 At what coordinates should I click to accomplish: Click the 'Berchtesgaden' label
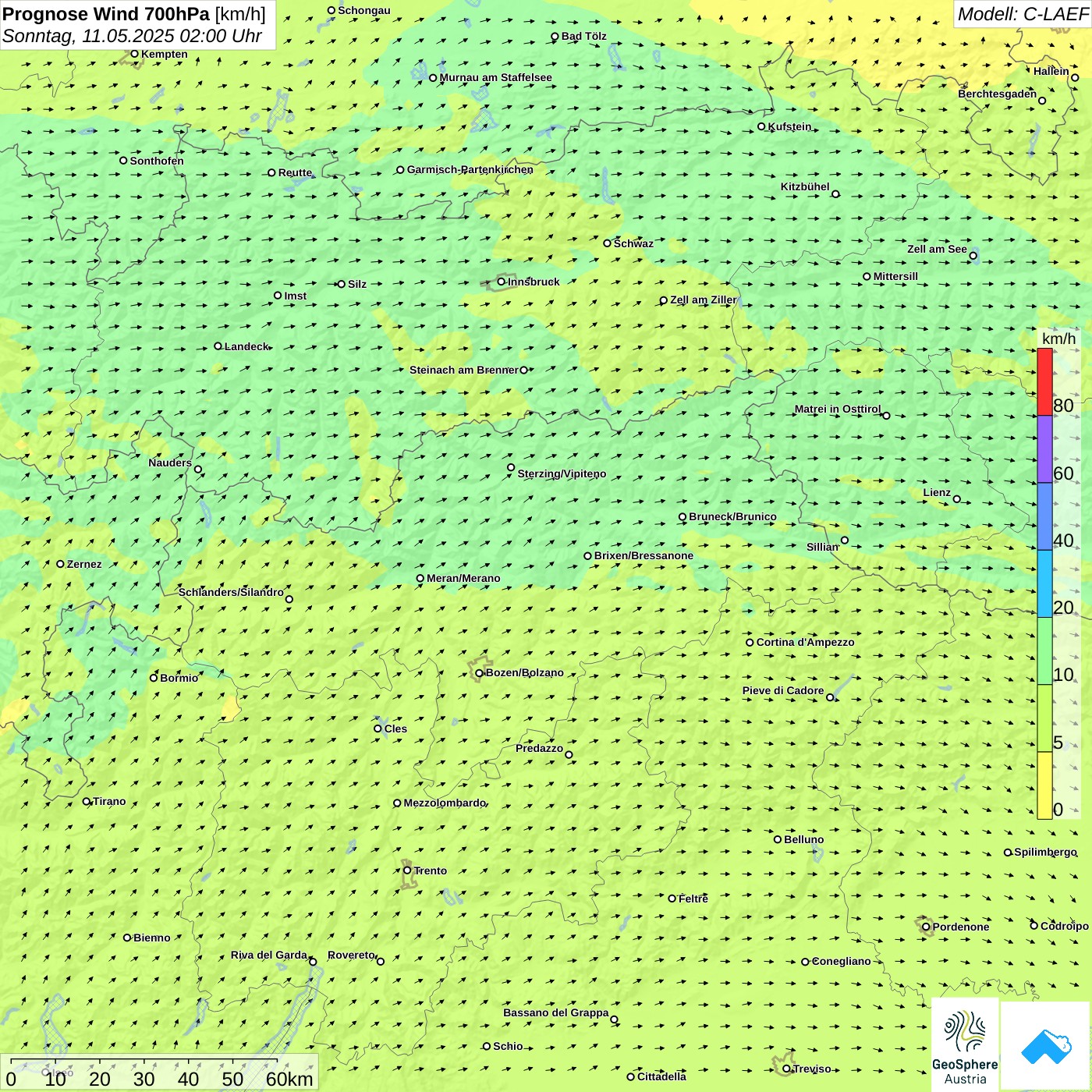pyautogui.click(x=998, y=94)
